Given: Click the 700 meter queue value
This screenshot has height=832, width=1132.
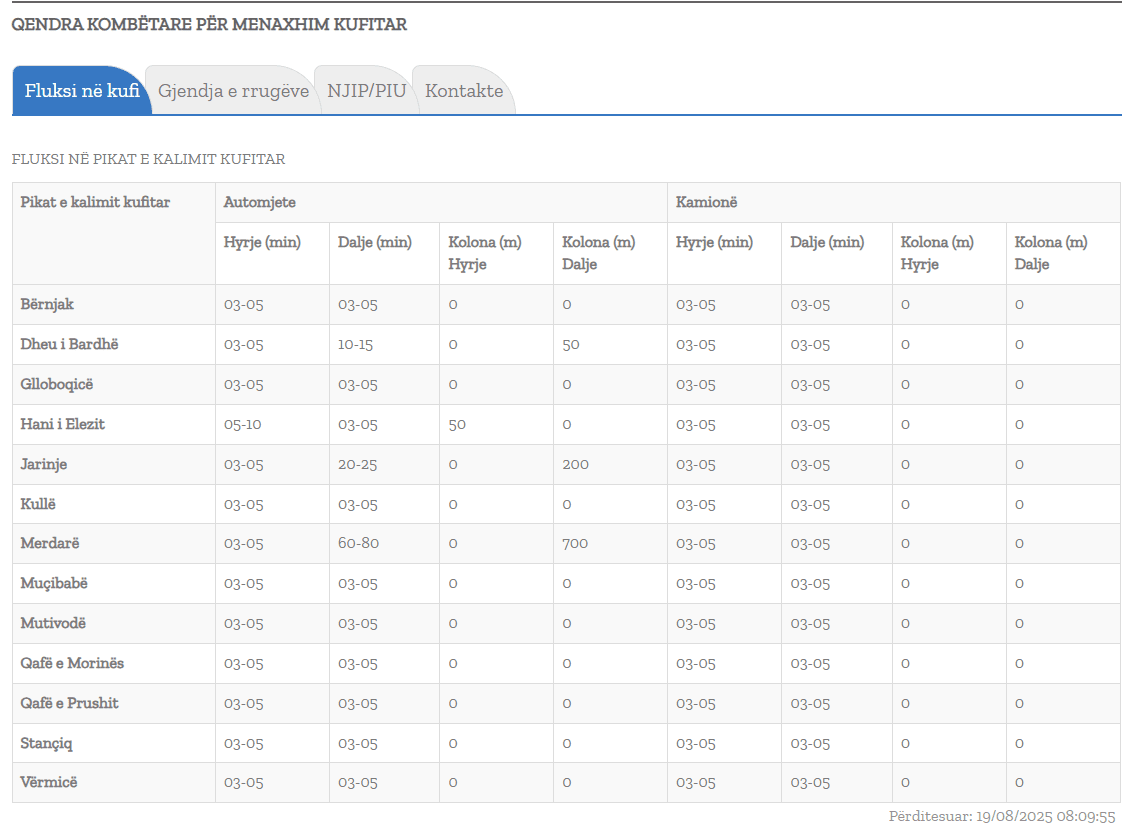Looking at the screenshot, I should pyautogui.click(x=575, y=544).
